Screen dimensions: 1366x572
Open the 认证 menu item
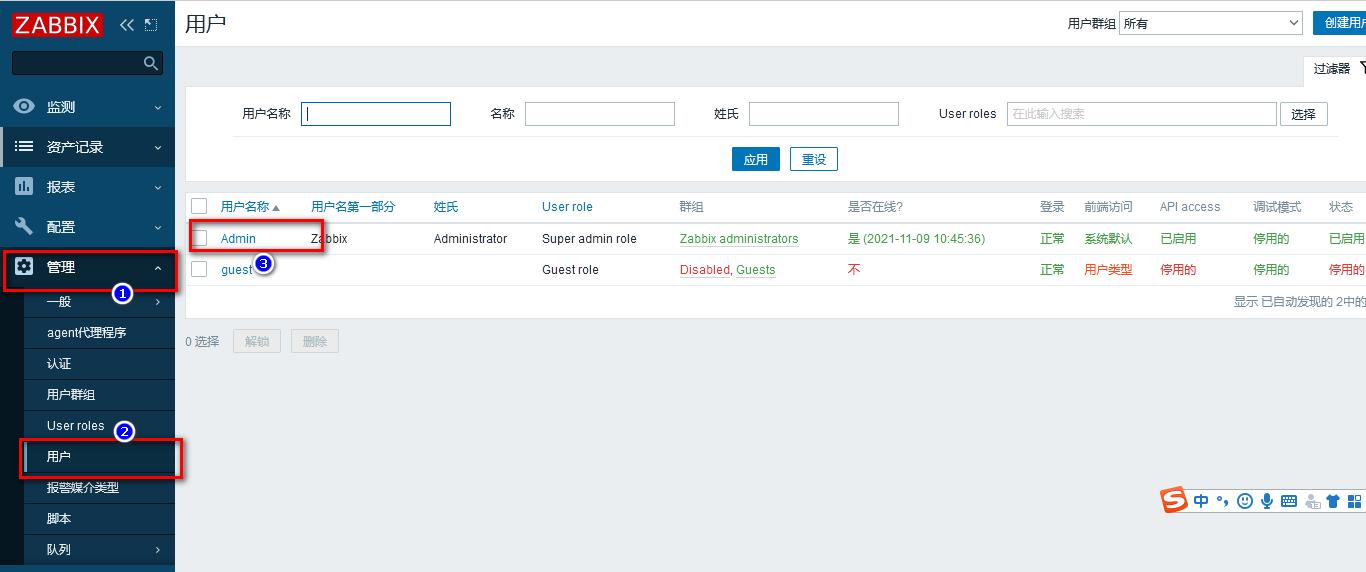(59, 363)
